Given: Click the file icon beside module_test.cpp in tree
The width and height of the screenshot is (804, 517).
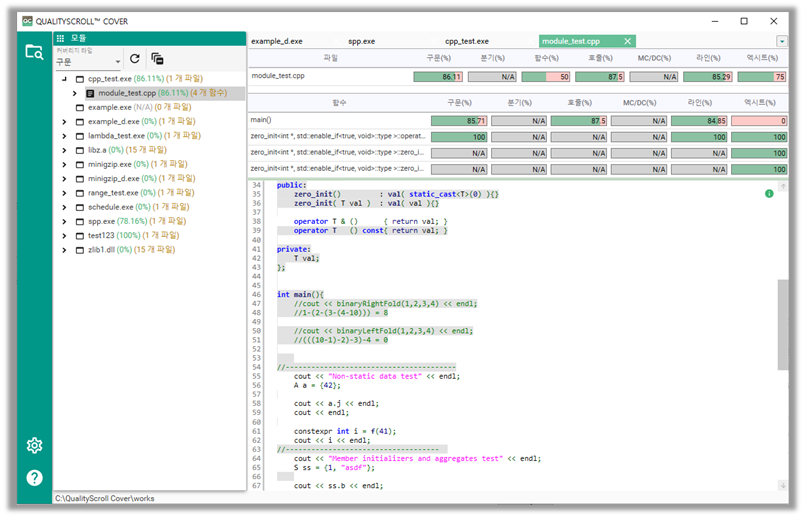Looking at the screenshot, I should pos(90,93).
